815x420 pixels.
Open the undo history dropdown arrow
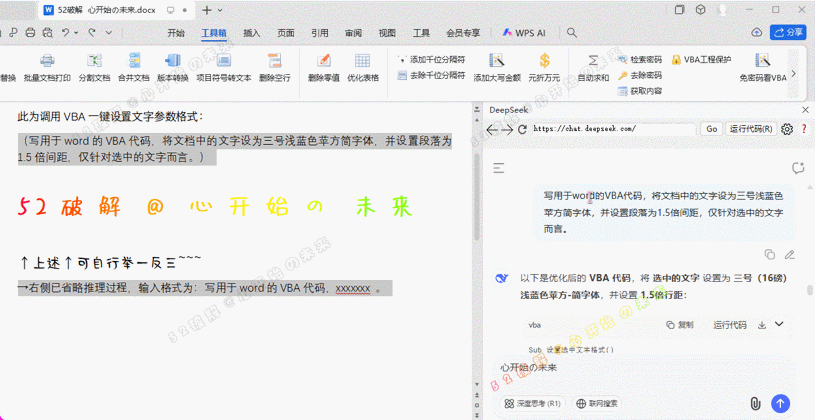point(76,33)
